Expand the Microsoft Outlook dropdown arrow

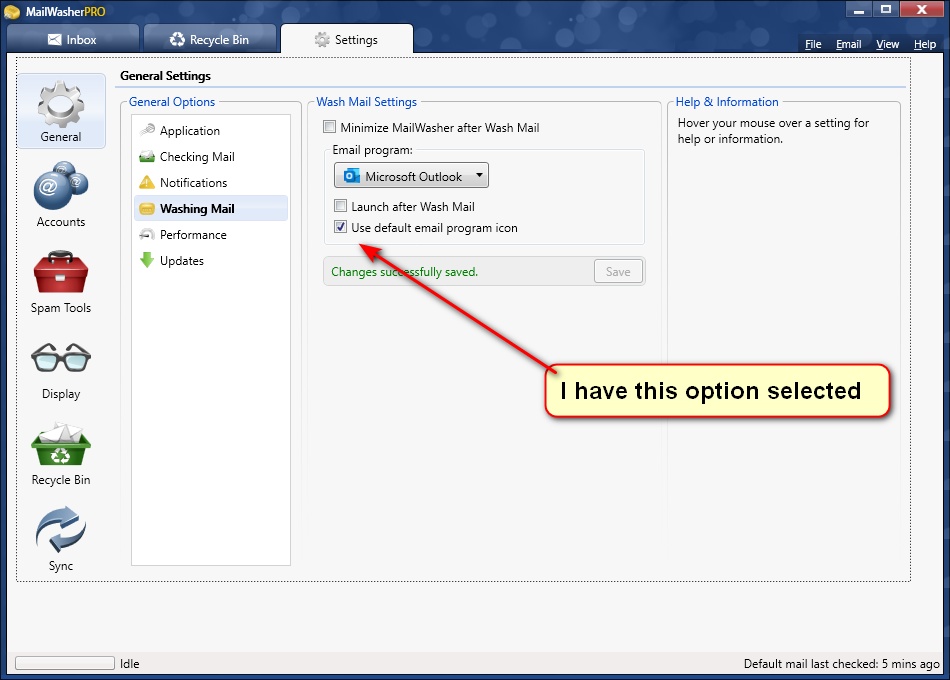(479, 175)
